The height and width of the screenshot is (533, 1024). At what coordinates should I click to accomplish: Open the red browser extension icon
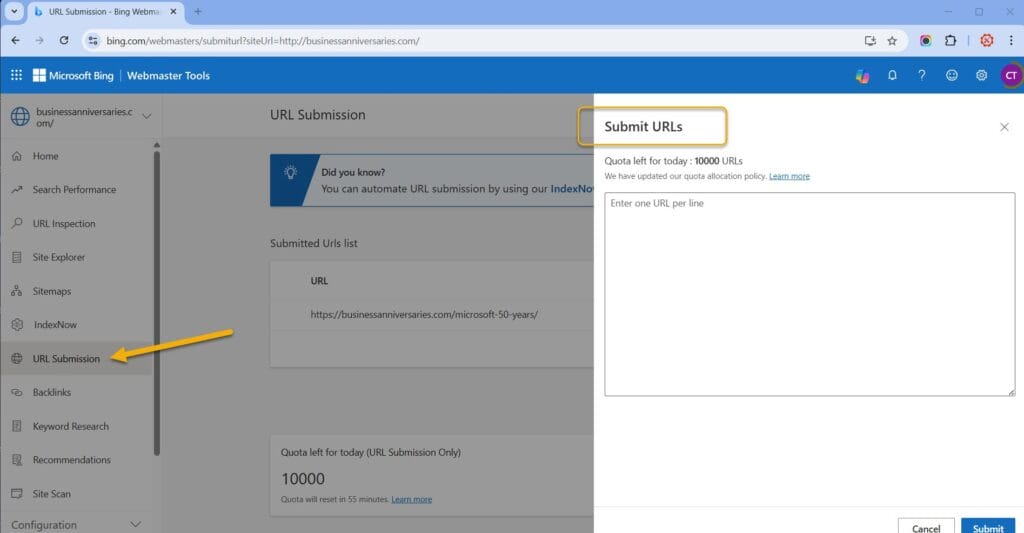click(x=987, y=40)
